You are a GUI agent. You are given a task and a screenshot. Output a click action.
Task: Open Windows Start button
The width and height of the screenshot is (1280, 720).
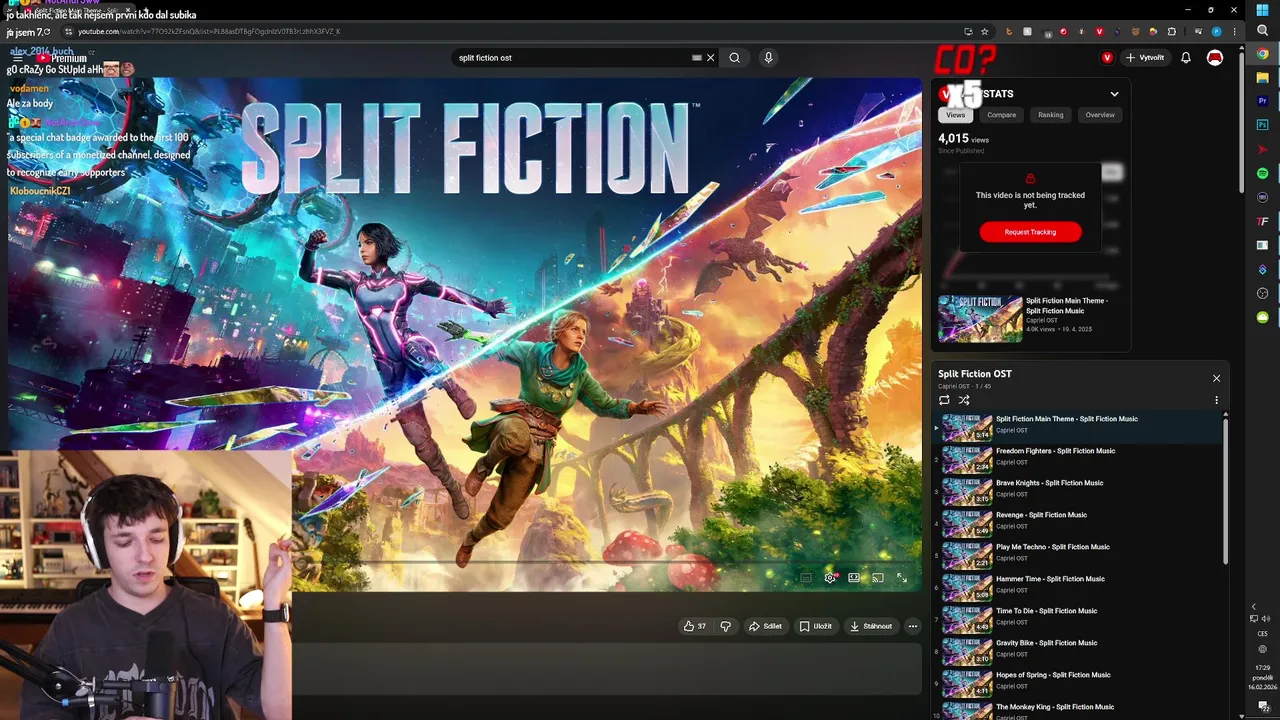click(x=1262, y=10)
